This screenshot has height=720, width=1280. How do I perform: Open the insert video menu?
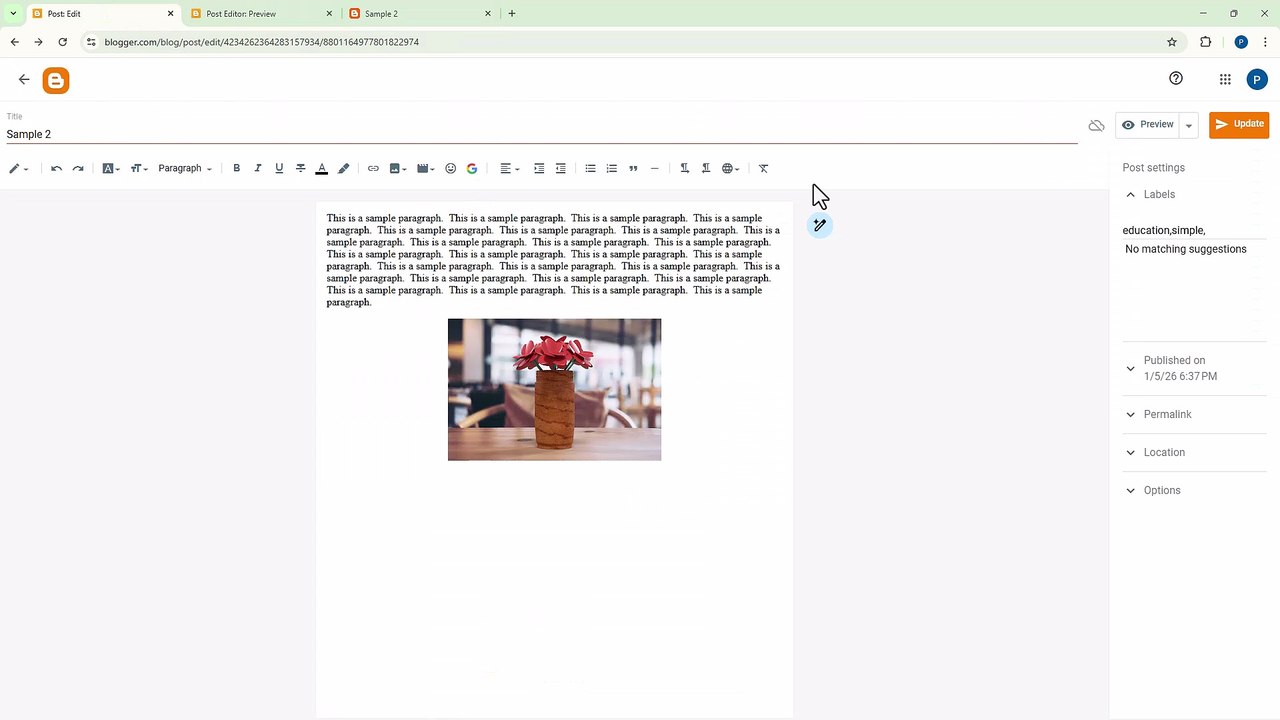click(425, 168)
